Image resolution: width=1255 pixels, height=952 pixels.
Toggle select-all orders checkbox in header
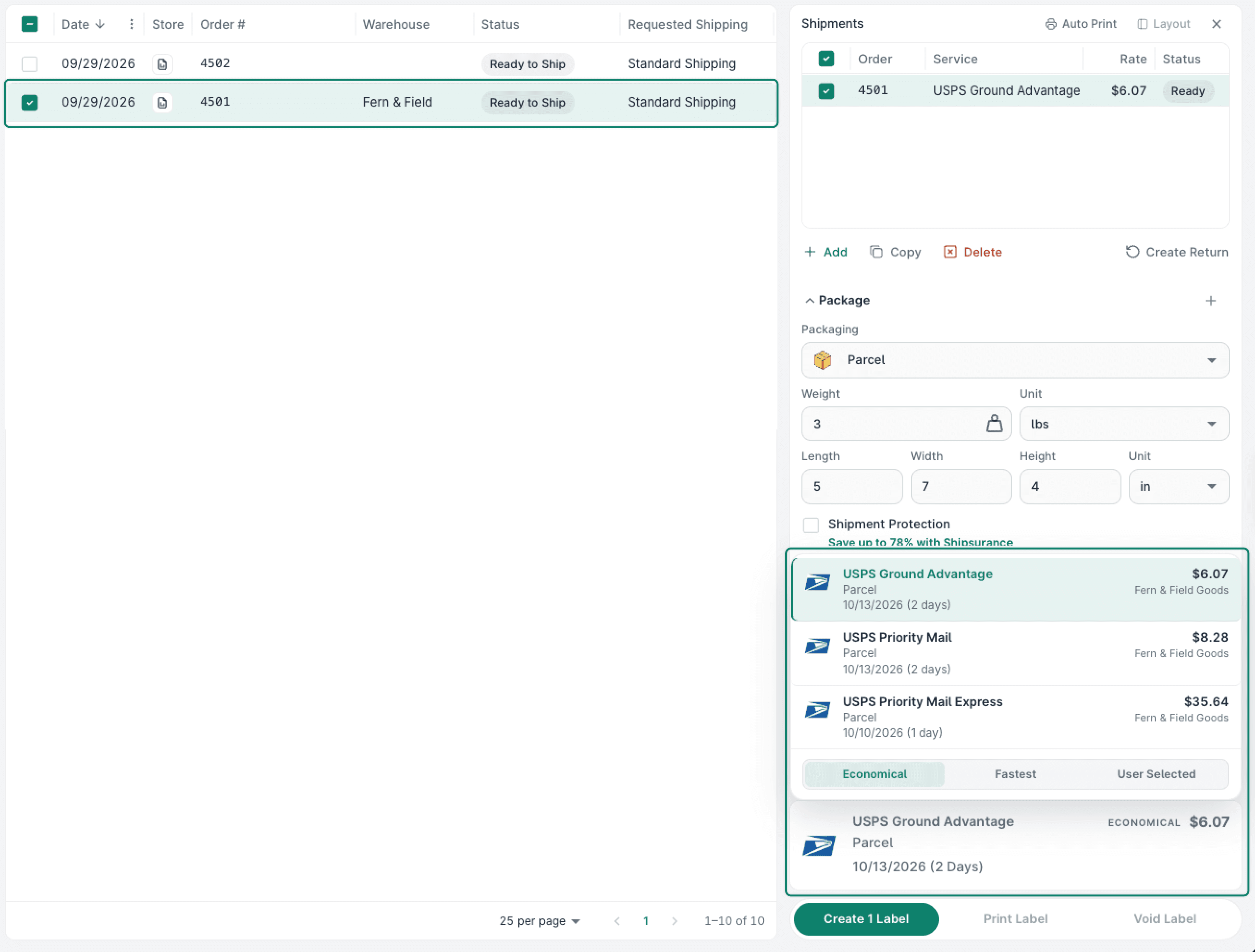click(29, 24)
